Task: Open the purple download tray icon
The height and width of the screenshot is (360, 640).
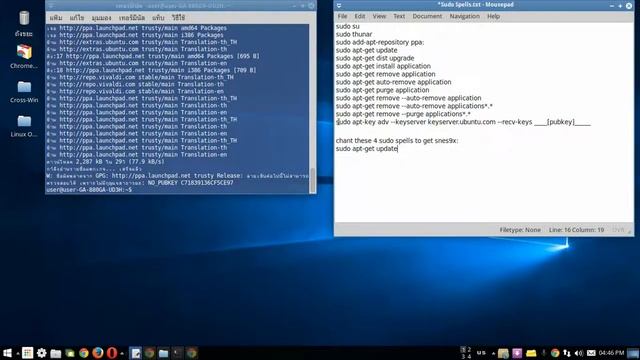Action: click(517, 353)
